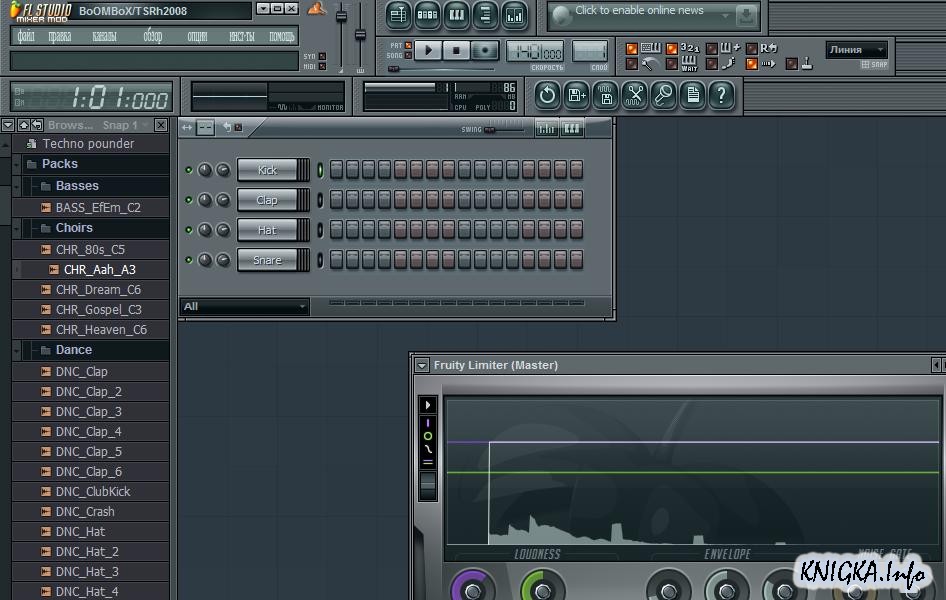Click the browser collapse structure icon
946x600 pixels.
(24, 125)
